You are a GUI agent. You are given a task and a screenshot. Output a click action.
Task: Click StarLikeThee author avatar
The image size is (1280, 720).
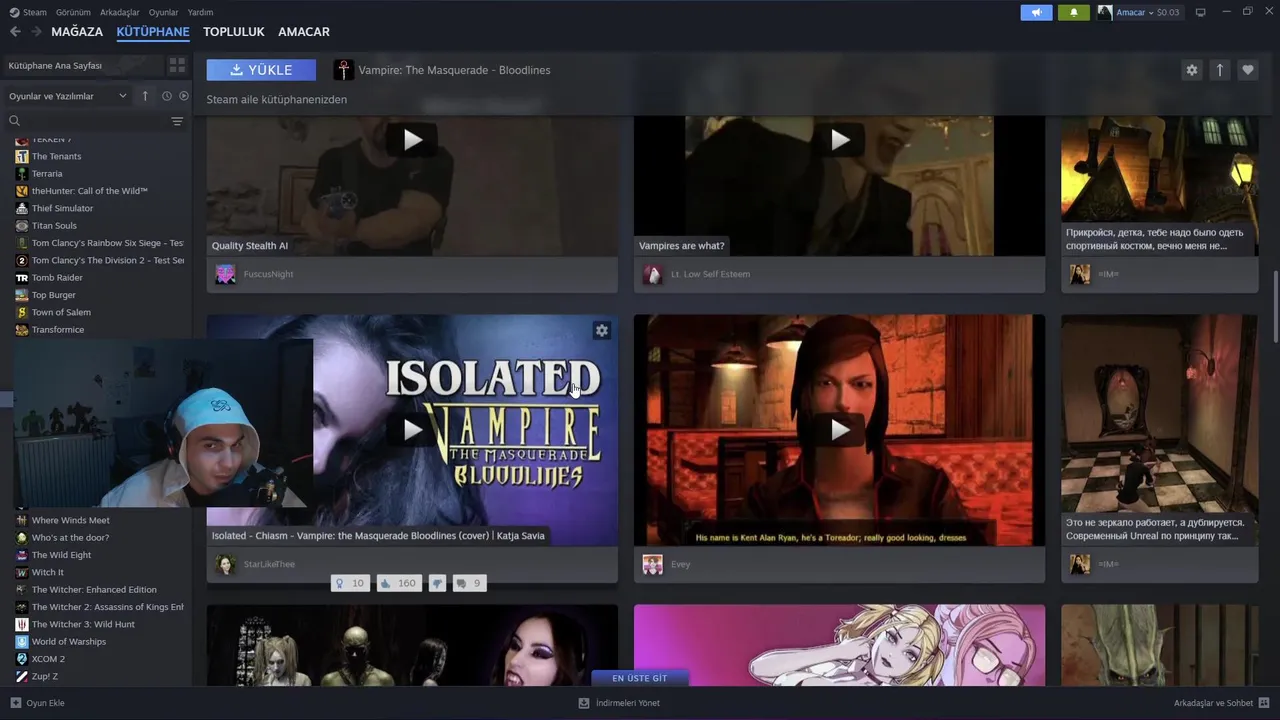coord(226,564)
